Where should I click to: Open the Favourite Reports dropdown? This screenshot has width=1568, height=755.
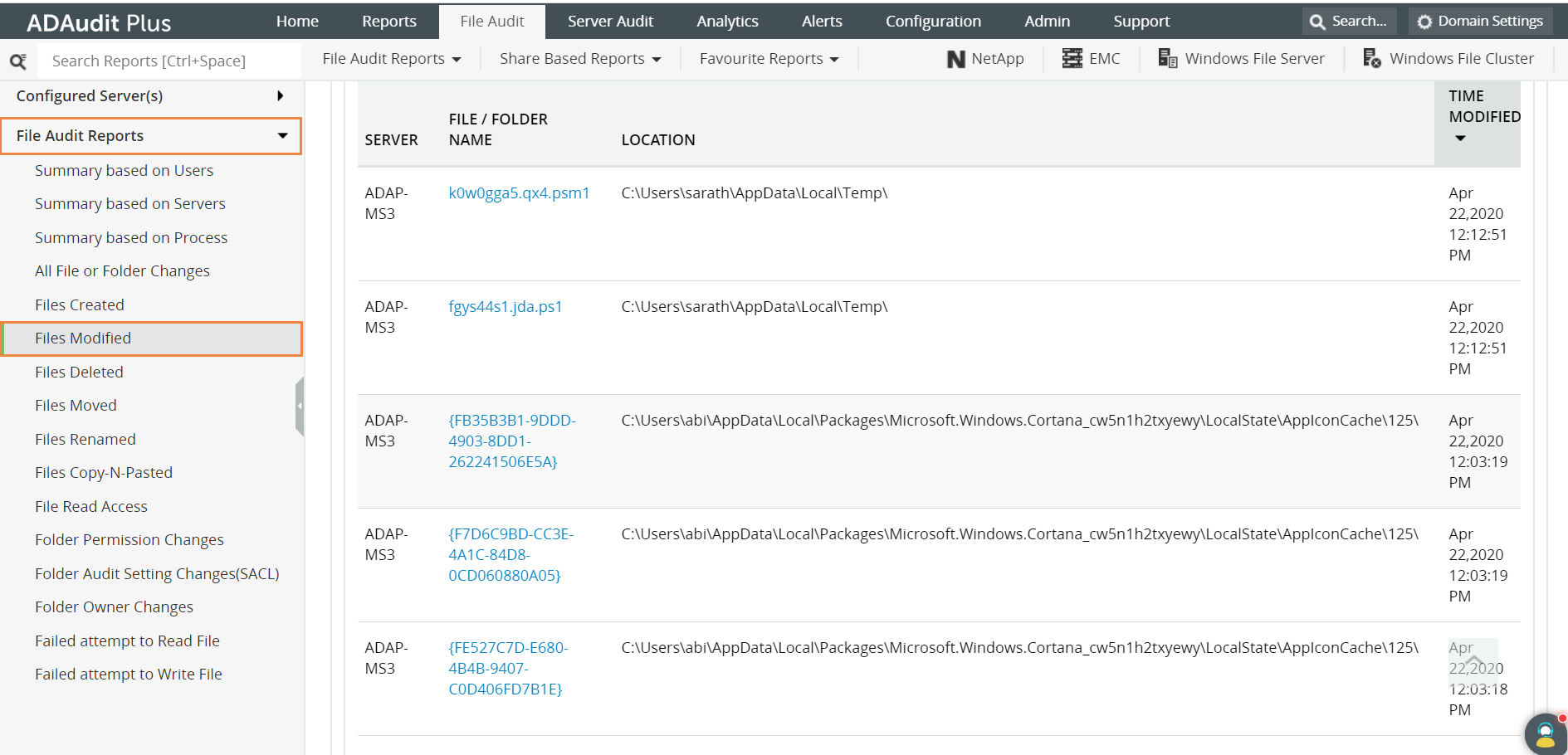point(767,58)
